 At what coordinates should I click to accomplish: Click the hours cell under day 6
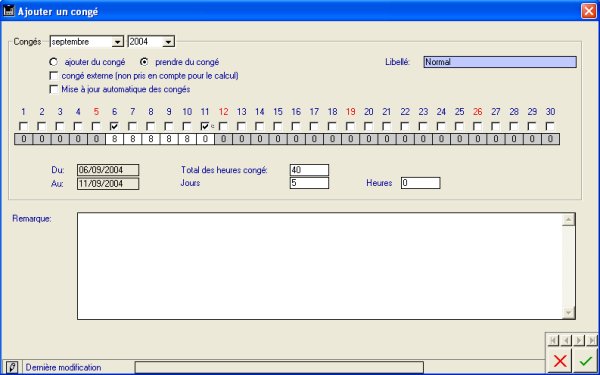[x=114, y=139]
